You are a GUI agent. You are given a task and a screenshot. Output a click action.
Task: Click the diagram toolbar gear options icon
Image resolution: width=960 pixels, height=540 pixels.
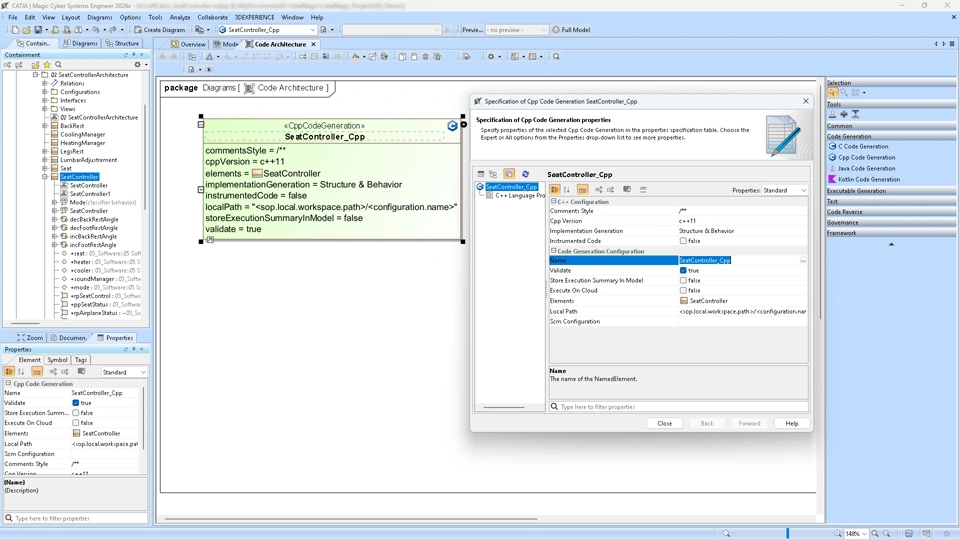coord(491,56)
